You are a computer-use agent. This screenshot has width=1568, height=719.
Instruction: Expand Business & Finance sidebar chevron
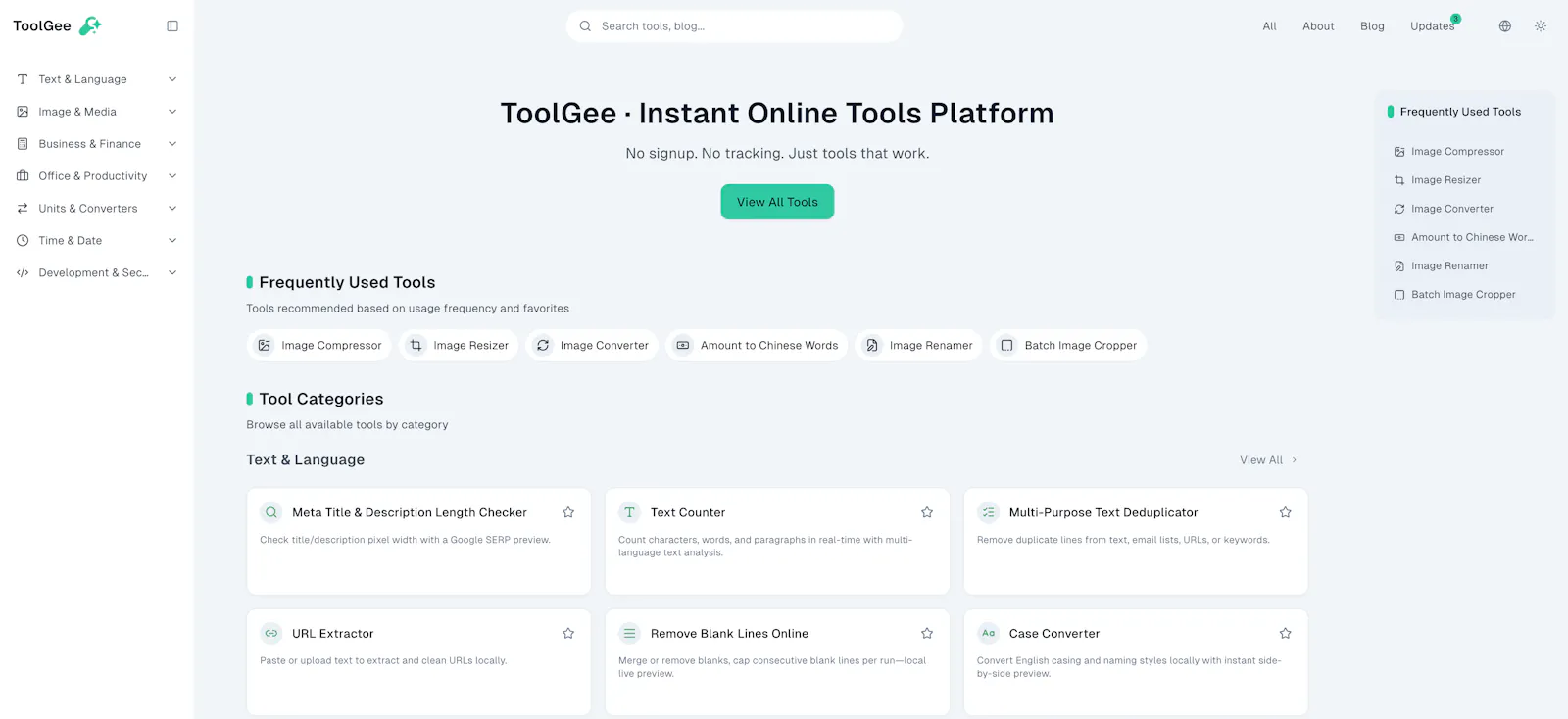pyautogui.click(x=172, y=144)
